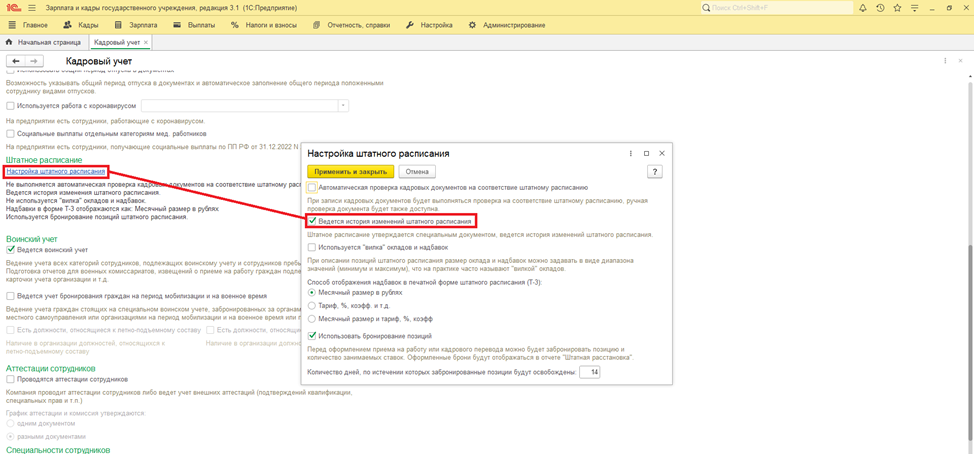Image resolution: width=974 pixels, height=454 pixels.
Task: Close the Настройка штатного расписания dialog
Action: (x=662, y=153)
